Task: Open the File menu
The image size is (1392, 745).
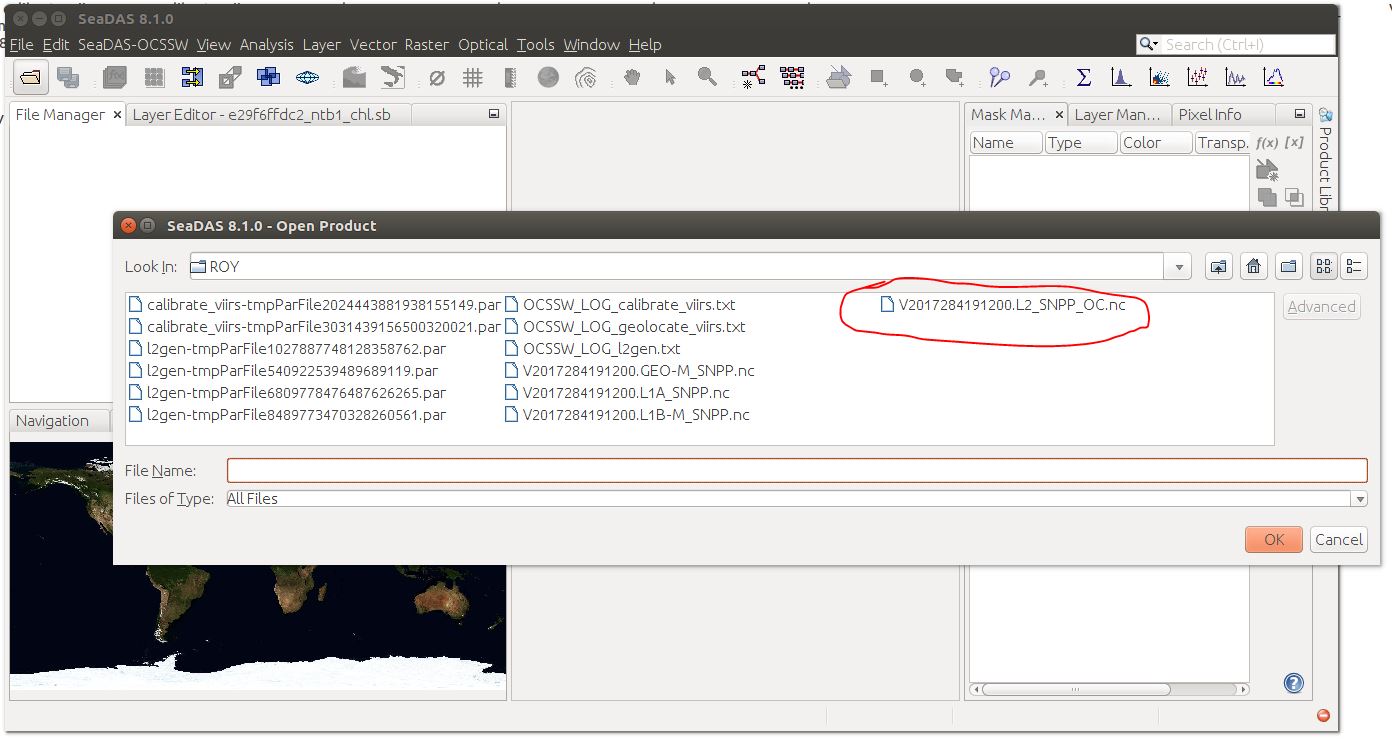Action: 21,45
